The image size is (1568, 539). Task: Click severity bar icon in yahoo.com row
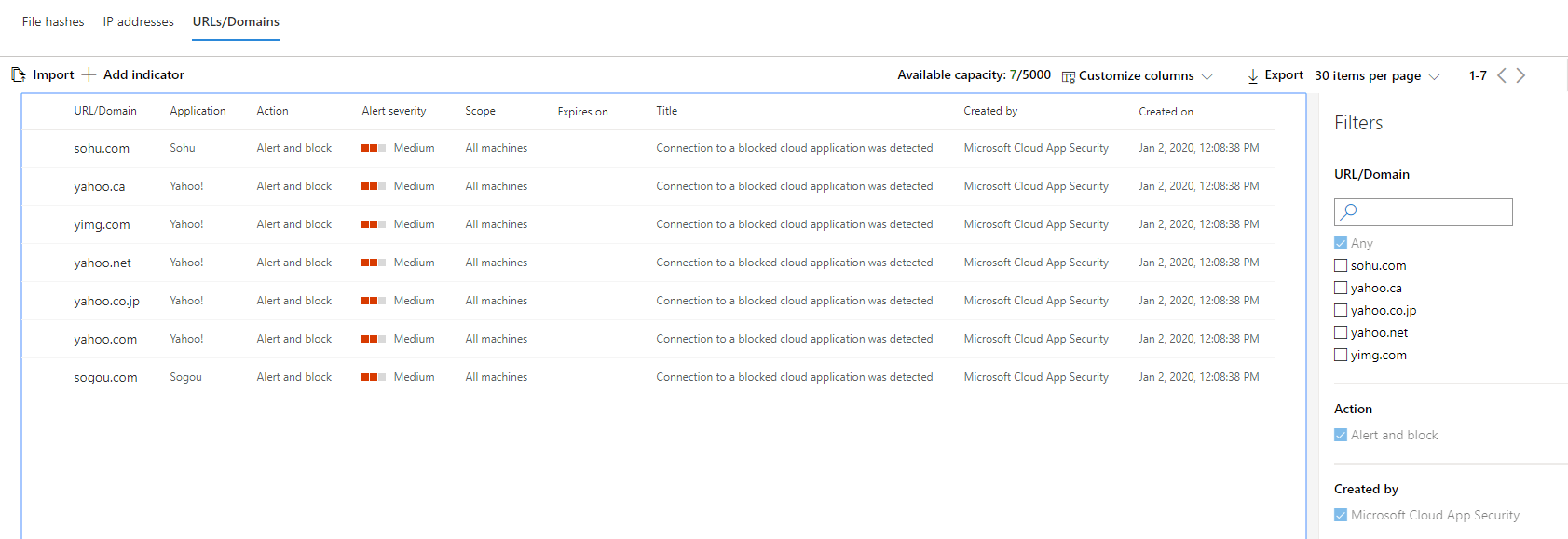(374, 339)
